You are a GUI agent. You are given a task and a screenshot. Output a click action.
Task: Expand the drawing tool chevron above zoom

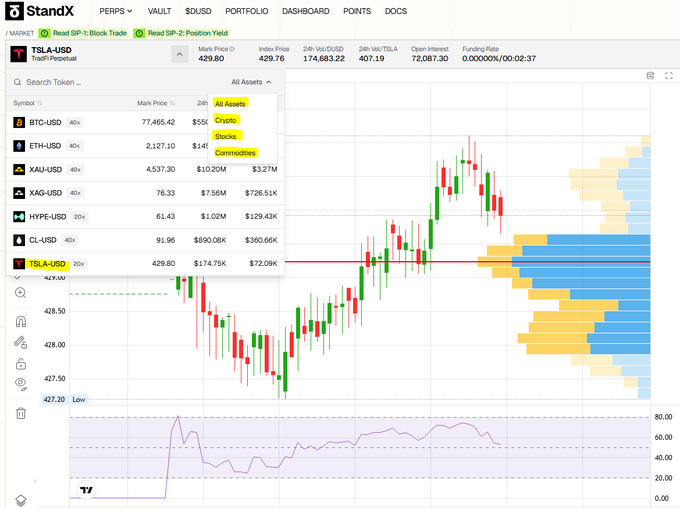17,277
